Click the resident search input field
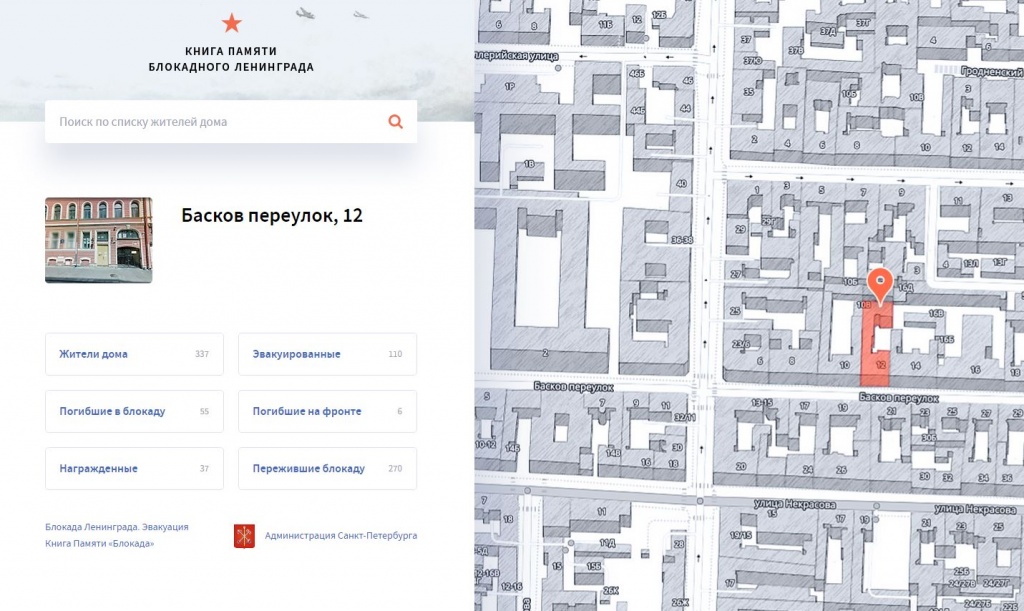 200,121
